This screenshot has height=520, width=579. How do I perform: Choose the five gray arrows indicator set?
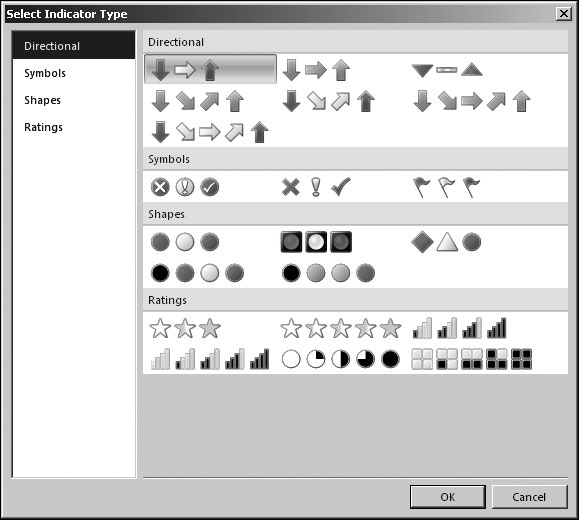tap(472, 101)
